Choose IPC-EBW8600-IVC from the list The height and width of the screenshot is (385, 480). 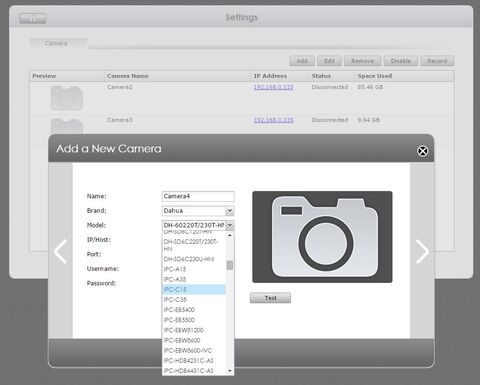coord(194,350)
